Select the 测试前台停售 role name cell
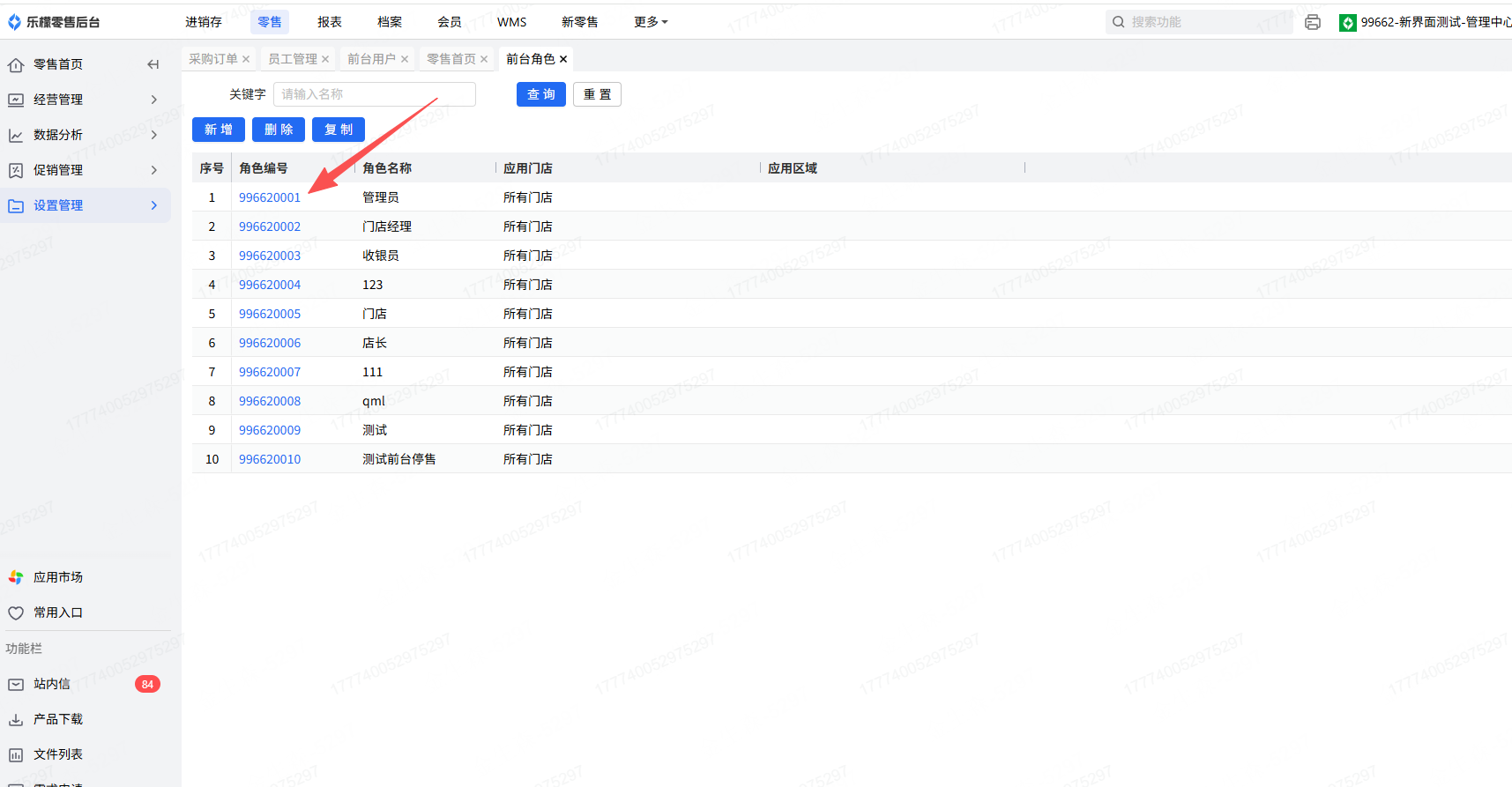 [399, 459]
